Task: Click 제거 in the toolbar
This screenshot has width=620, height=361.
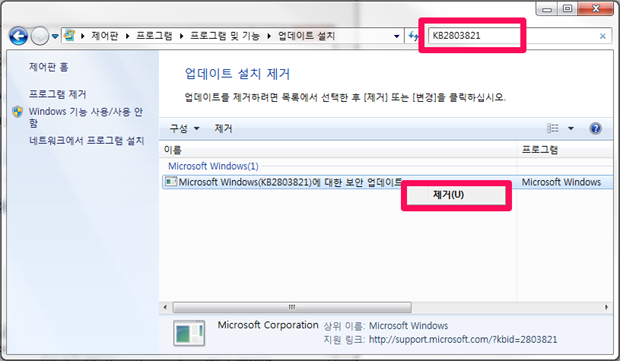Action: (x=223, y=129)
